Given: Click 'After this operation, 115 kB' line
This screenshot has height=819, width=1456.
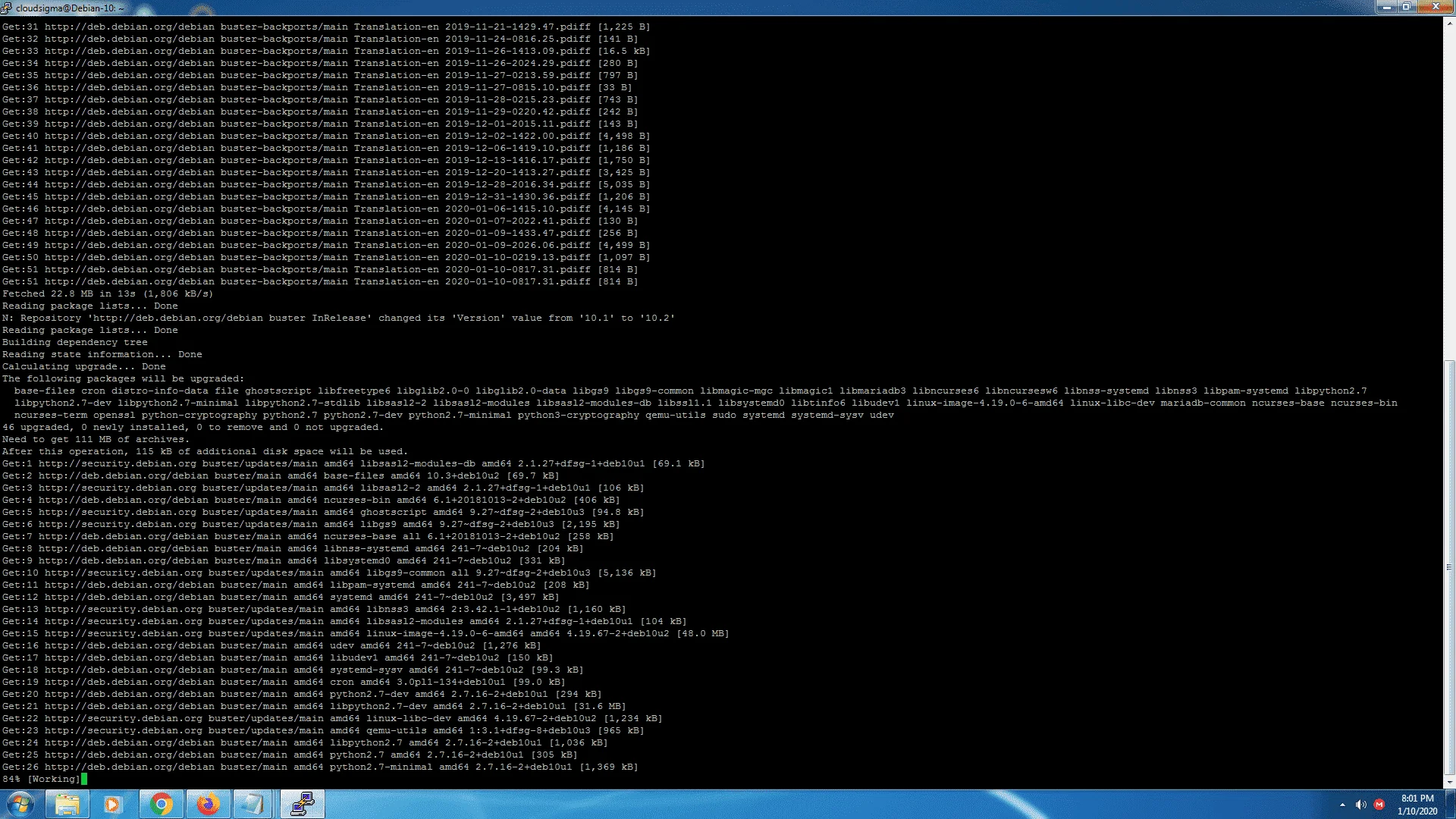Looking at the screenshot, I should 205,451.
